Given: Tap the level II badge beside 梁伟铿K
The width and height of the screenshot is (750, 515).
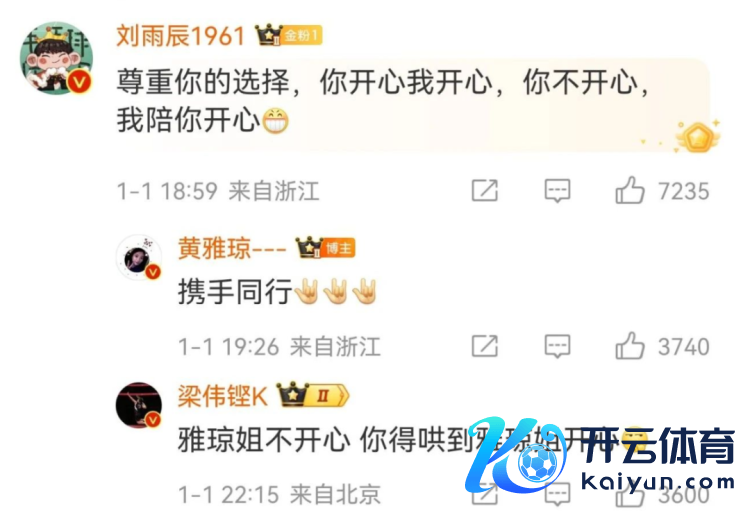Looking at the screenshot, I should 327,395.
